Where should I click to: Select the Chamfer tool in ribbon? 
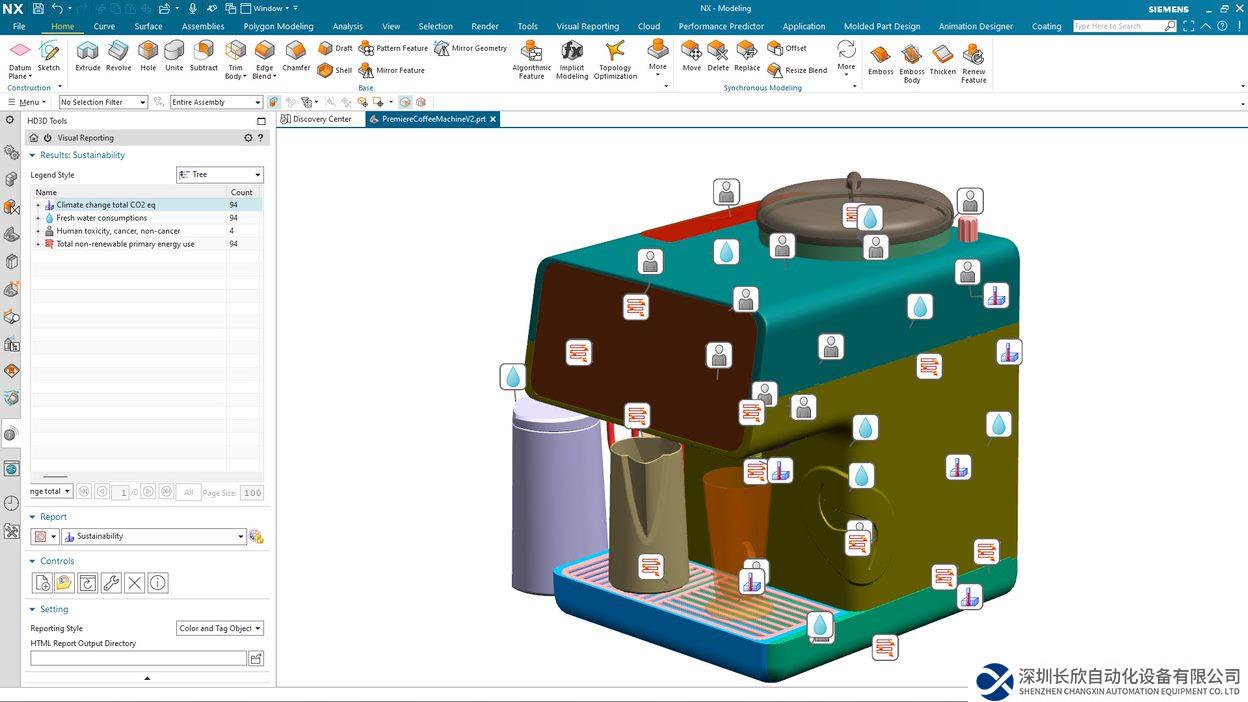point(296,55)
